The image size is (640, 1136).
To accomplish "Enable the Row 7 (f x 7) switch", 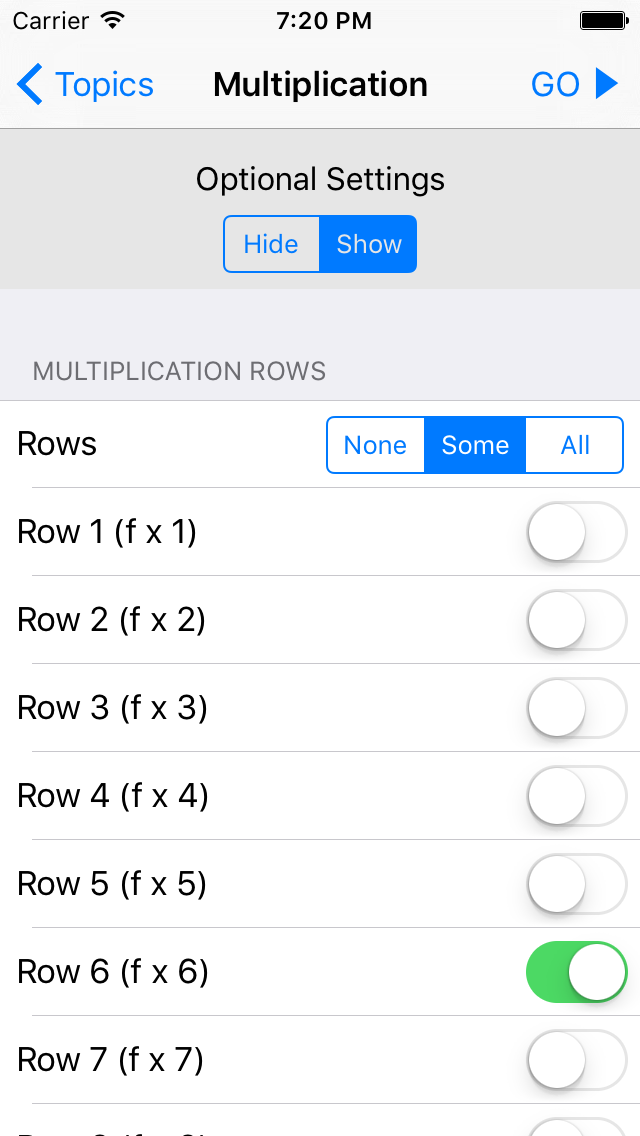I will click(x=577, y=1059).
